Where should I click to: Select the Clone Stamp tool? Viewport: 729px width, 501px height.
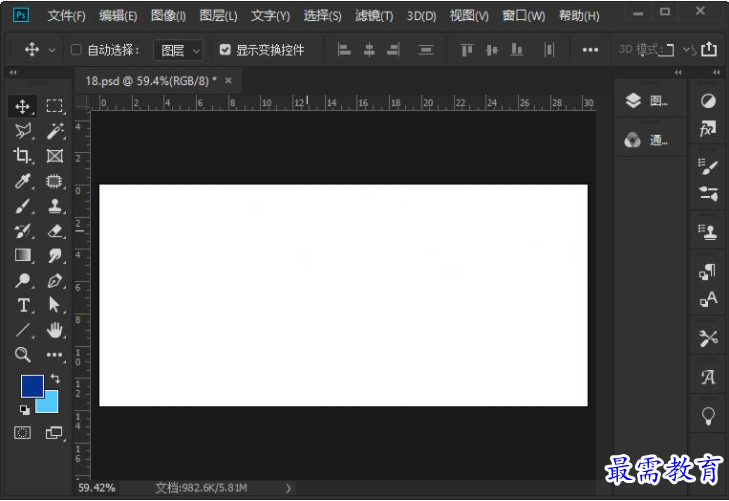pyautogui.click(x=54, y=205)
